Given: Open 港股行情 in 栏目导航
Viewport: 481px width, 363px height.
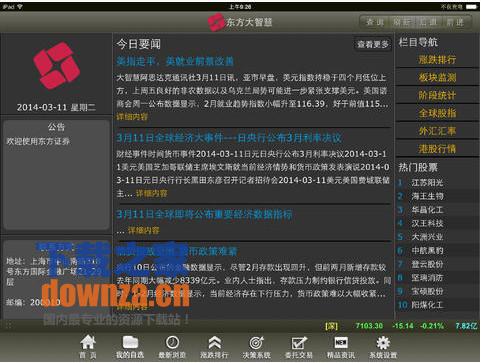Looking at the screenshot, I should 437,149.
